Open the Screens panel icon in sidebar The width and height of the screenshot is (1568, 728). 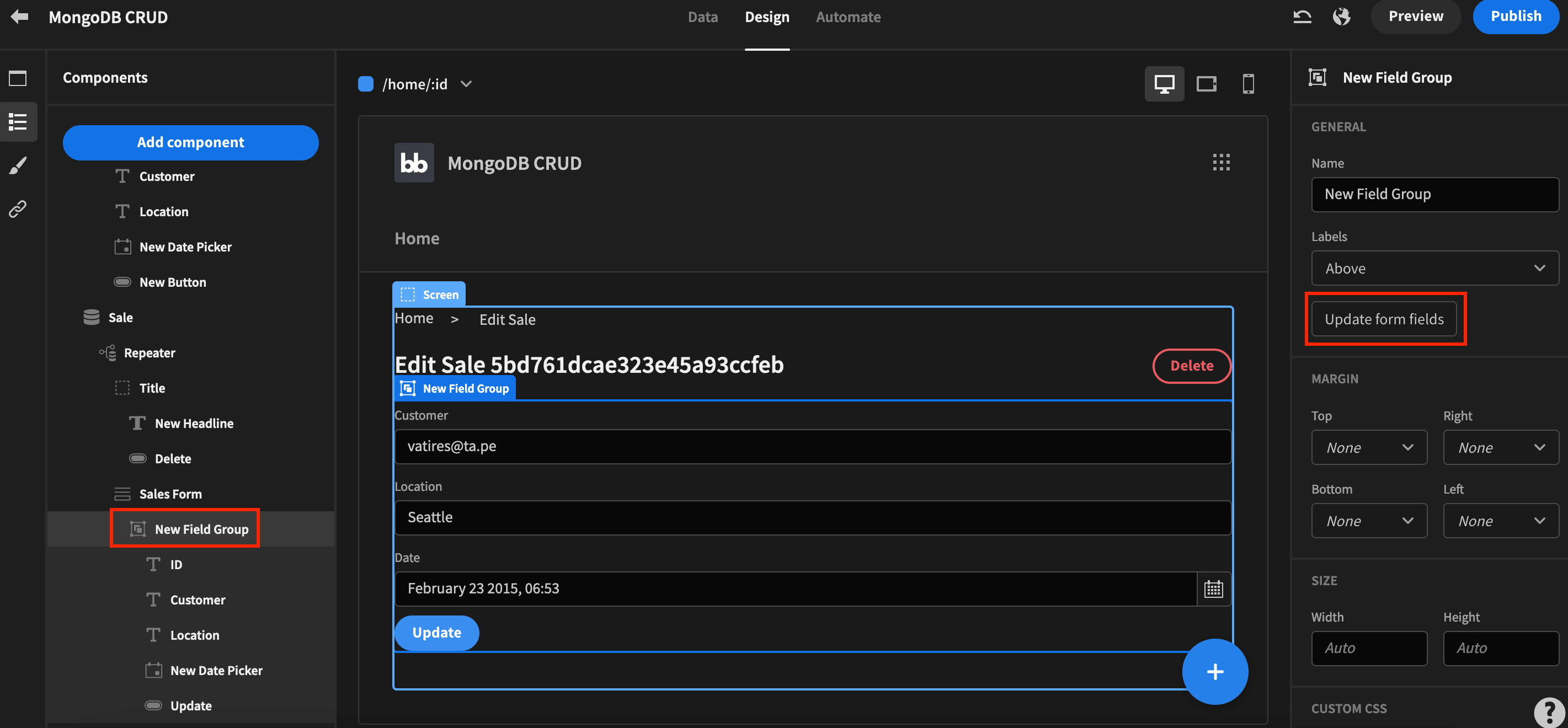tap(18, 78)
